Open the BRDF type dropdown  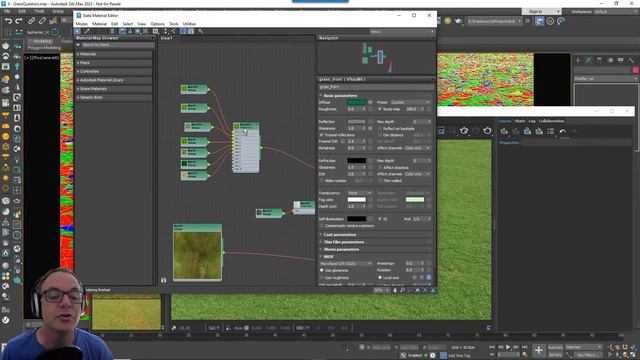coord(346,264)
